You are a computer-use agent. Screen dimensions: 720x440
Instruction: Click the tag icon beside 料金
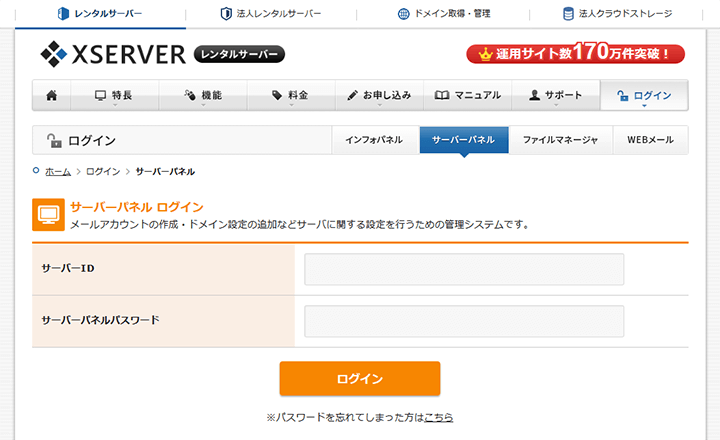276,95
